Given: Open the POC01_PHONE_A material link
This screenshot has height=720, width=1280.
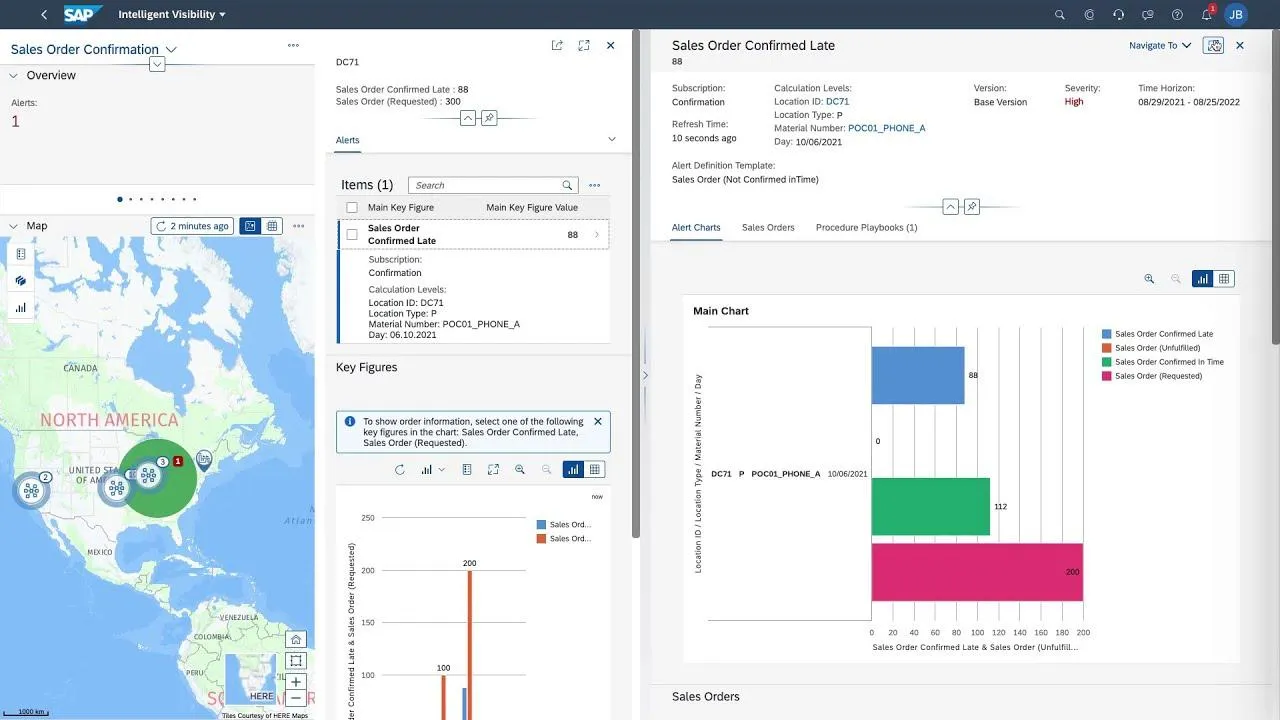Looking at the screenshot, I should pos(886,128).
